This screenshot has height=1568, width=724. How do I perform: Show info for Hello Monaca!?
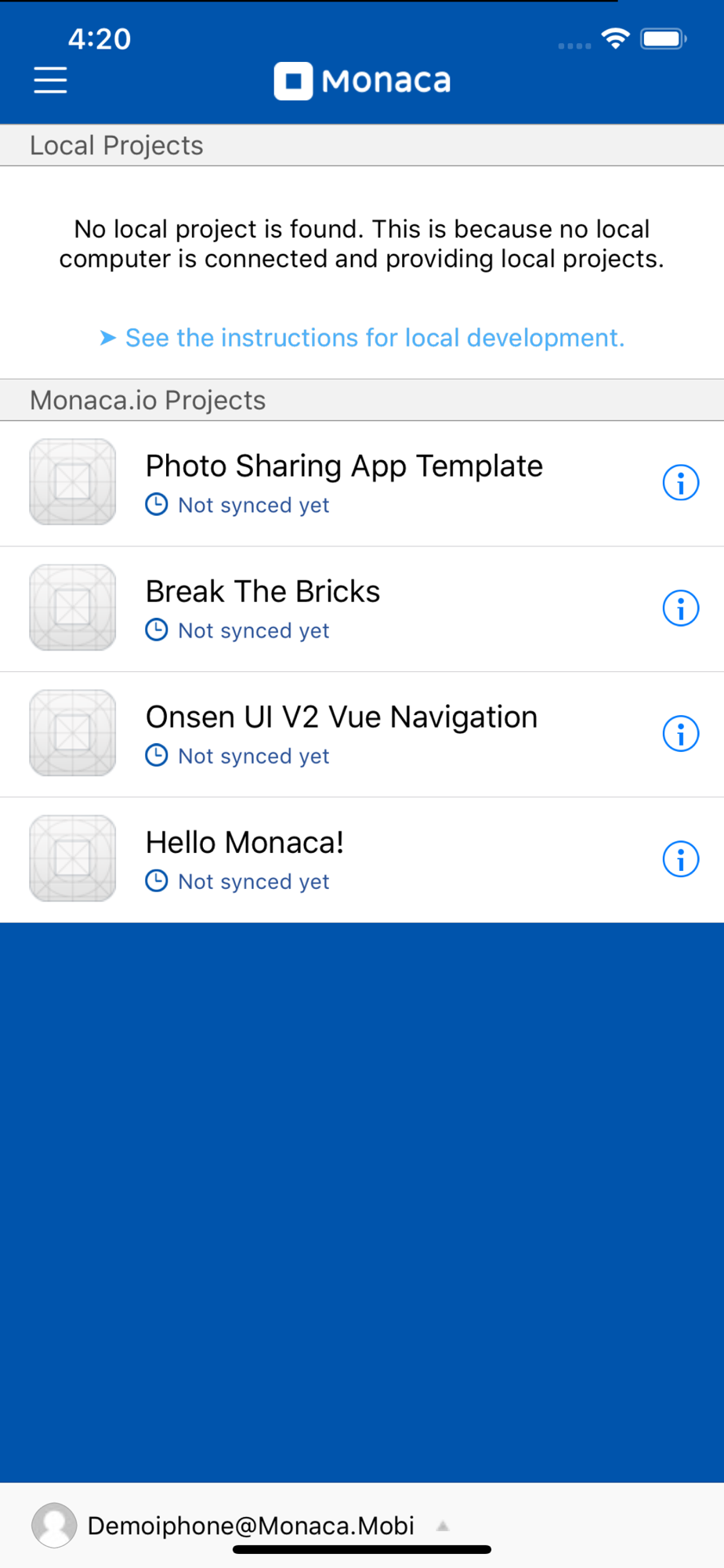click(x=680, y=859)
